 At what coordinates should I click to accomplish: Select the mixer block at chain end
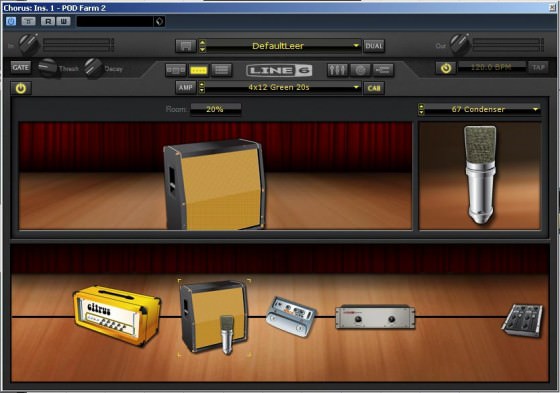click(x=523, y=320)
